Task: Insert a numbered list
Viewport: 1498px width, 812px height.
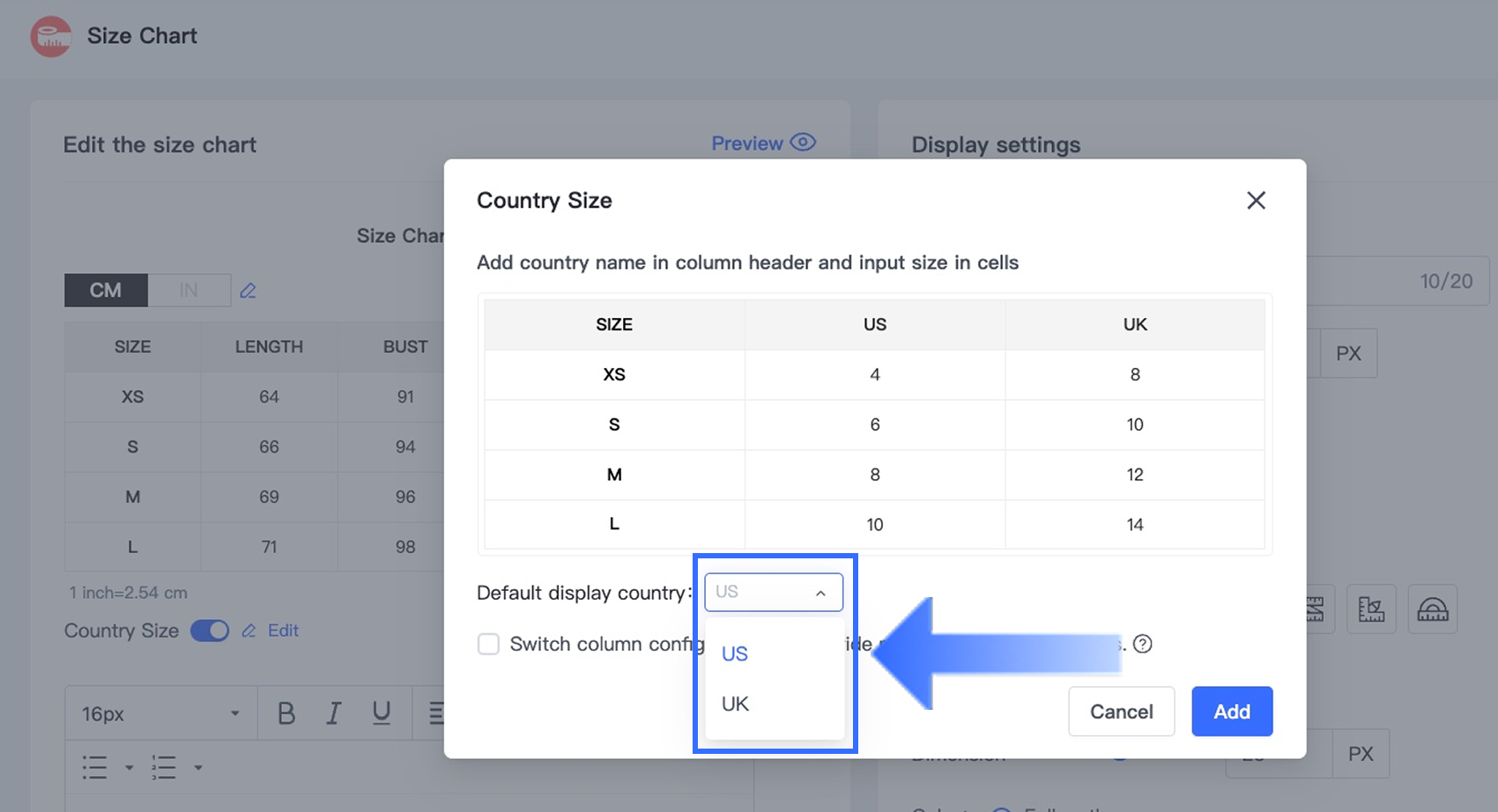Action: (x=164, y=767)
